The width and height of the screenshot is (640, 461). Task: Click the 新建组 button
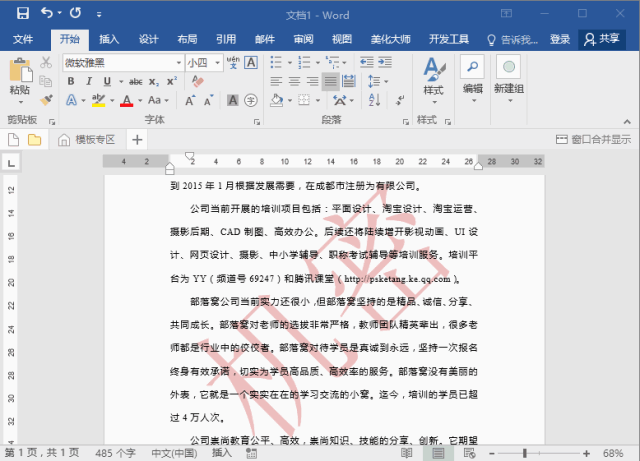point(509,80)
